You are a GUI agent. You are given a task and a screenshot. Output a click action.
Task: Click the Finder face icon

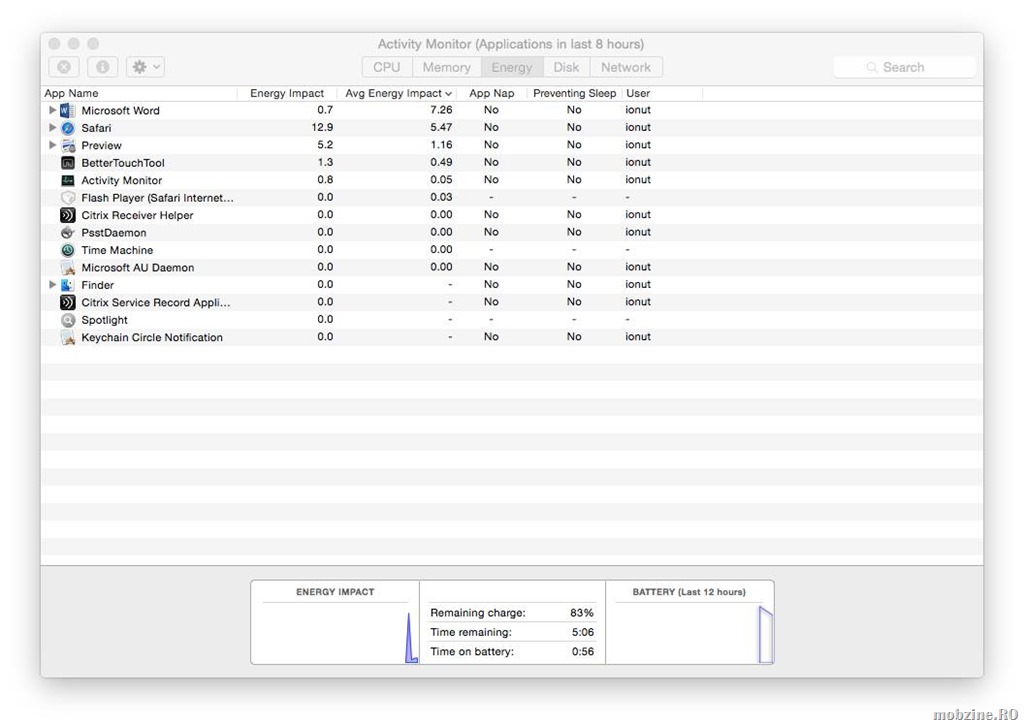(x=67, y=285)
